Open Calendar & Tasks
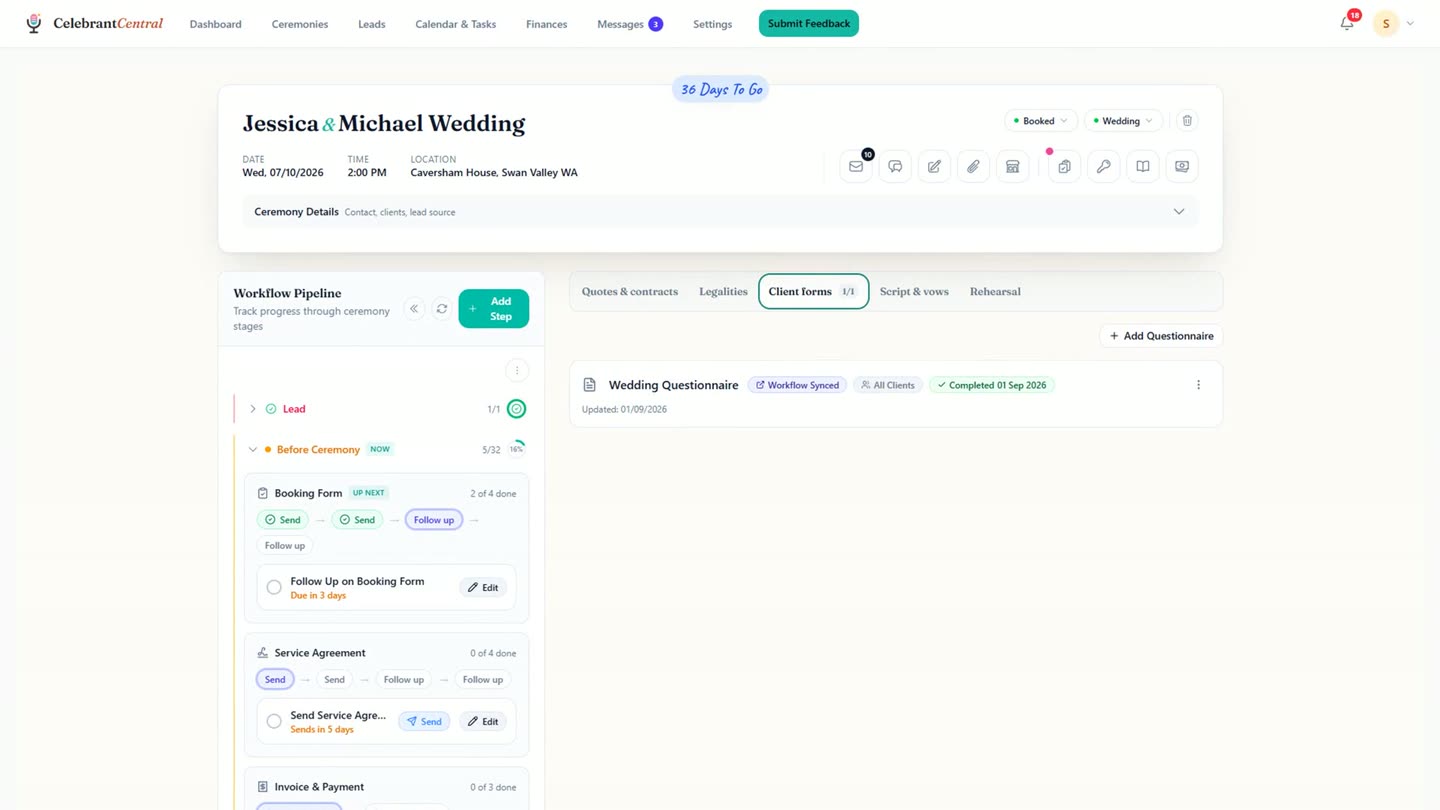 (x=456, y=24)
